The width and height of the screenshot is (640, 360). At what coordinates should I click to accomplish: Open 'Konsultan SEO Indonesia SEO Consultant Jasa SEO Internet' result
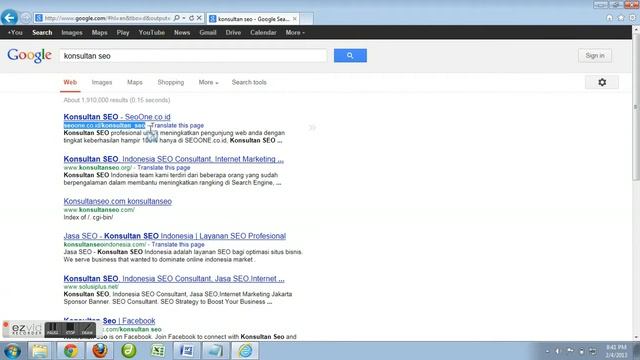(x=174, y=279)
